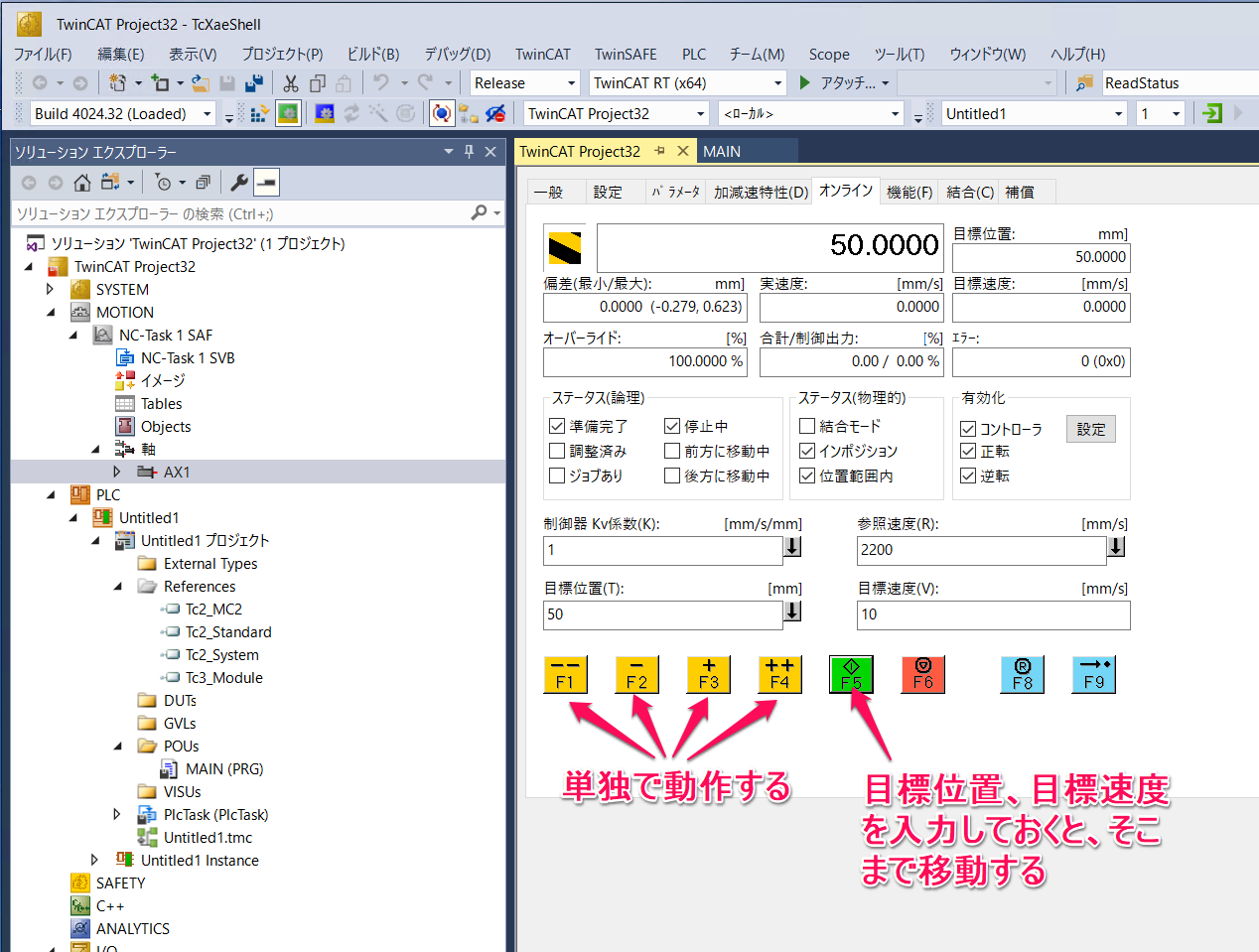Viewport: 1259px width, 952px height.
Task: Click the Save All toolbar icon
Action: pyautogui.click(x=254, y=83)
